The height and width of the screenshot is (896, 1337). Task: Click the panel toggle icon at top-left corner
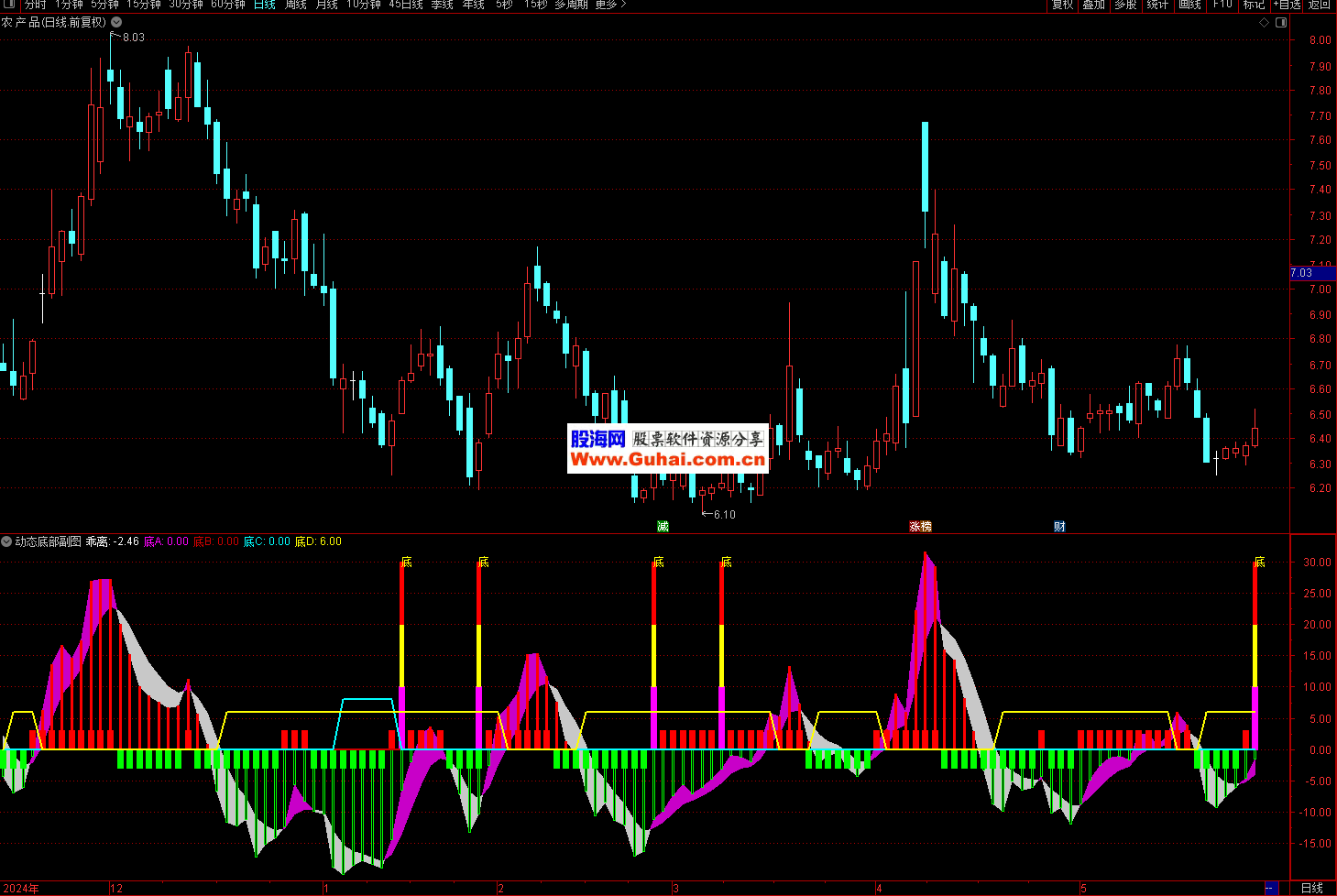(x=10, y=5)
